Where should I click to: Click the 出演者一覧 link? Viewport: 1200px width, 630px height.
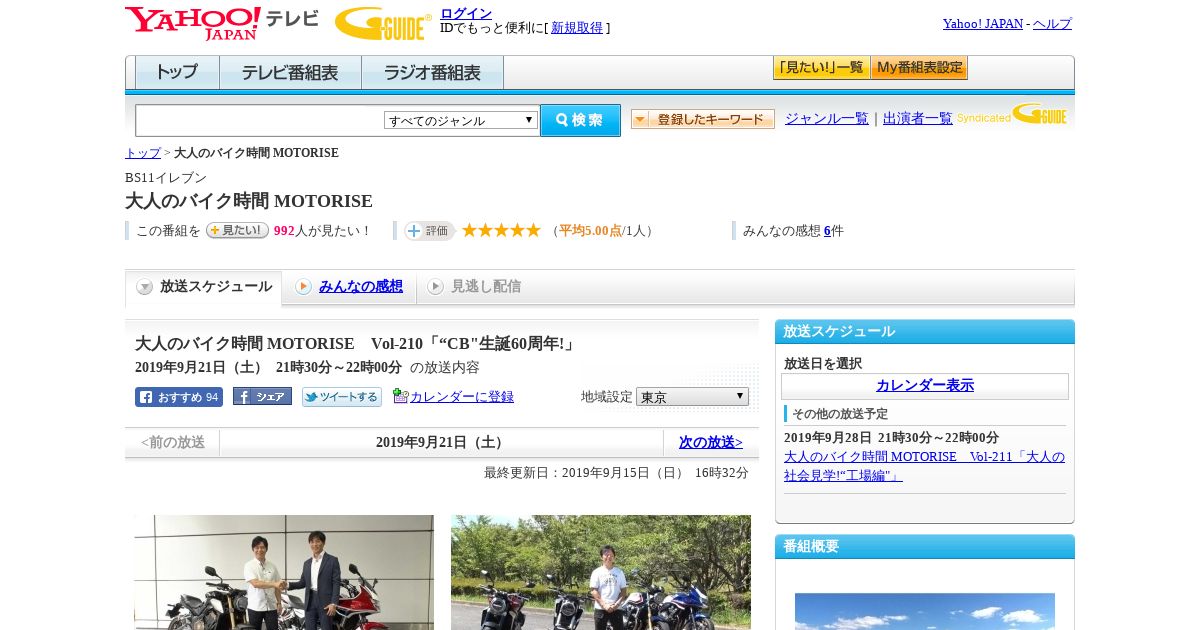[918, 118]
